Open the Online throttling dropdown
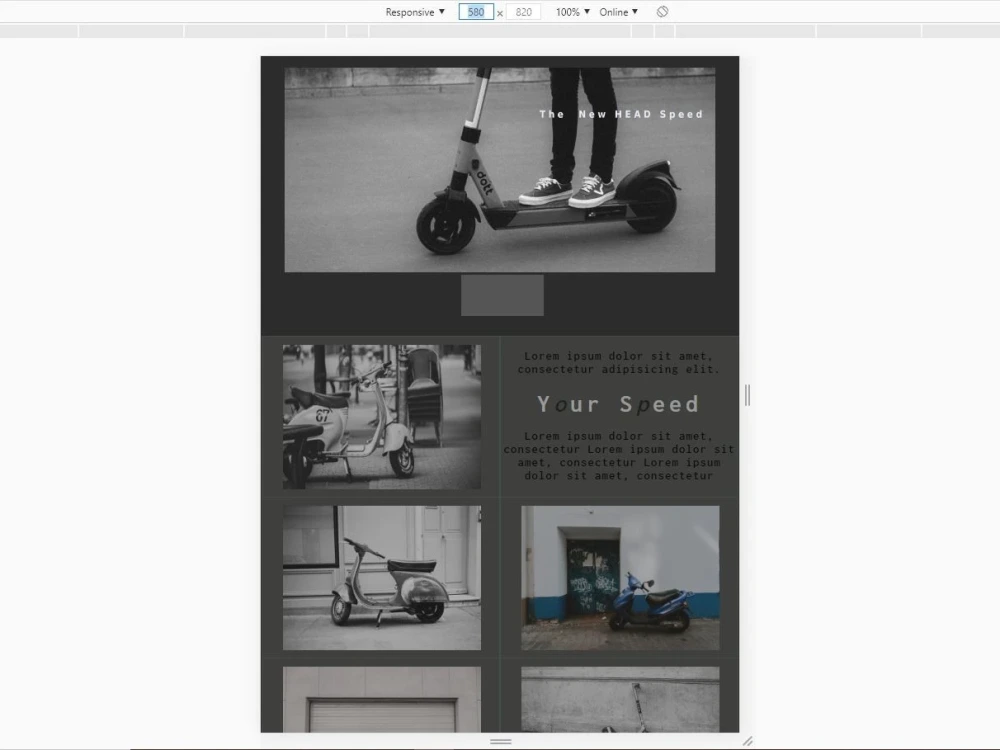1000x750 pixels. [618, 12]
